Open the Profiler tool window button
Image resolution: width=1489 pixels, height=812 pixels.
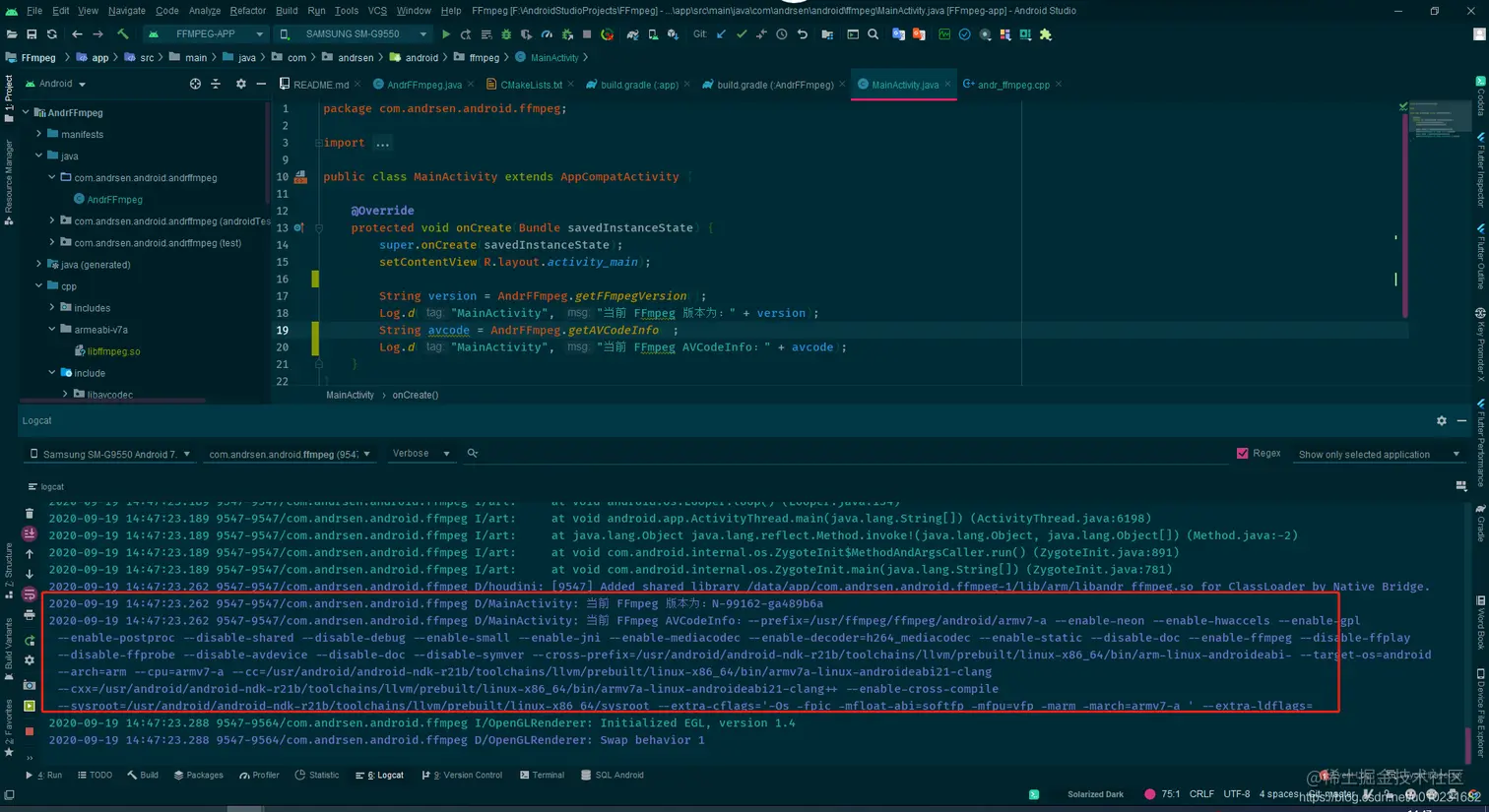click(x=260, y=776)
